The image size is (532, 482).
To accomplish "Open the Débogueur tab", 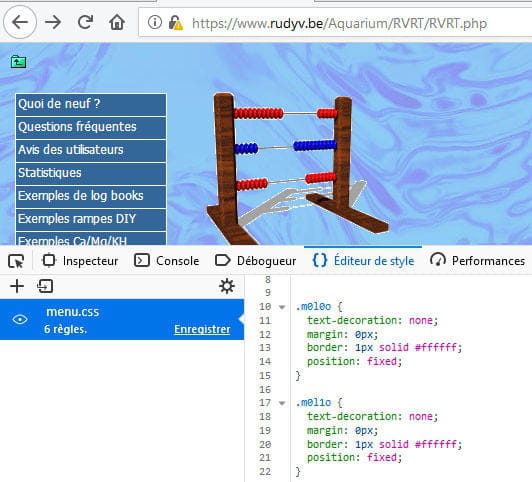I will point(255,261).
